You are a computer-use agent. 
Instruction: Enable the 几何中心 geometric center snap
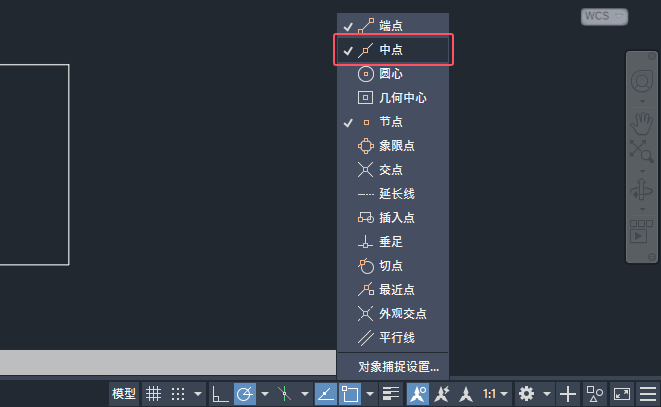pos(392,98)
